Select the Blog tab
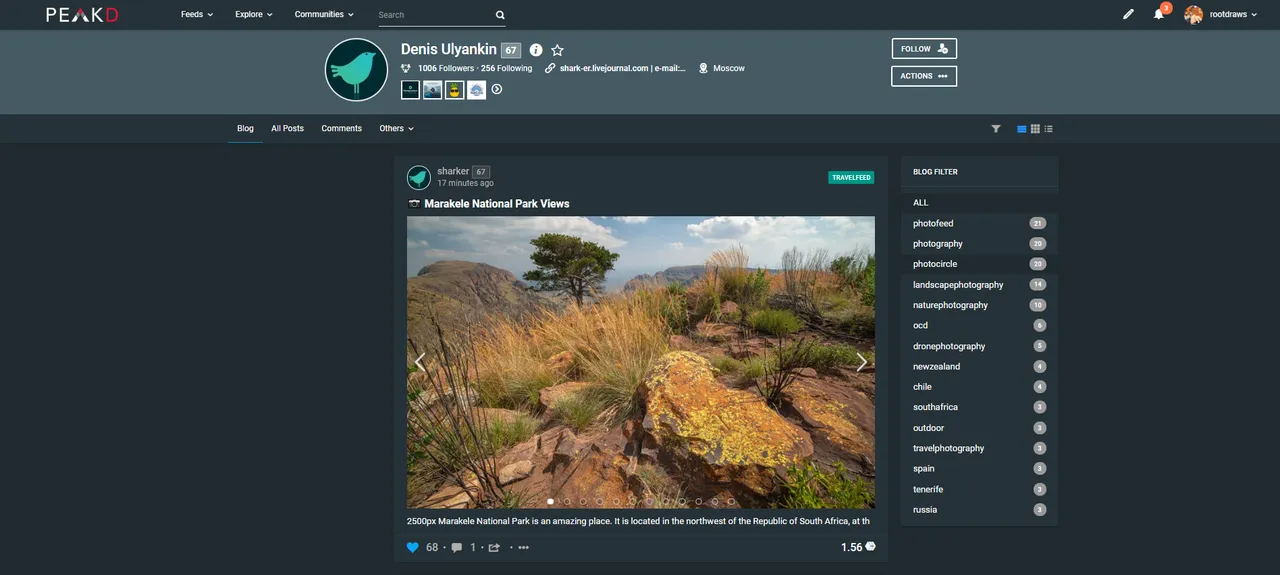The image size is (1280, 575). (x=245, y=128)
